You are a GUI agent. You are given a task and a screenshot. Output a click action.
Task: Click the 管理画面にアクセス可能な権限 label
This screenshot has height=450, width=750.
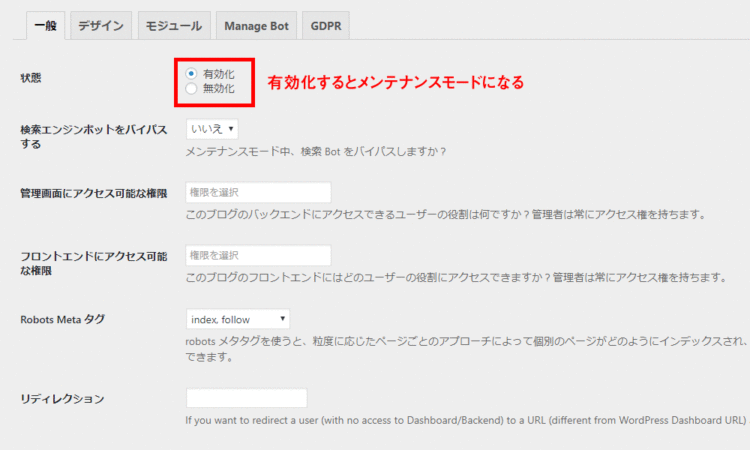[93, 192]
